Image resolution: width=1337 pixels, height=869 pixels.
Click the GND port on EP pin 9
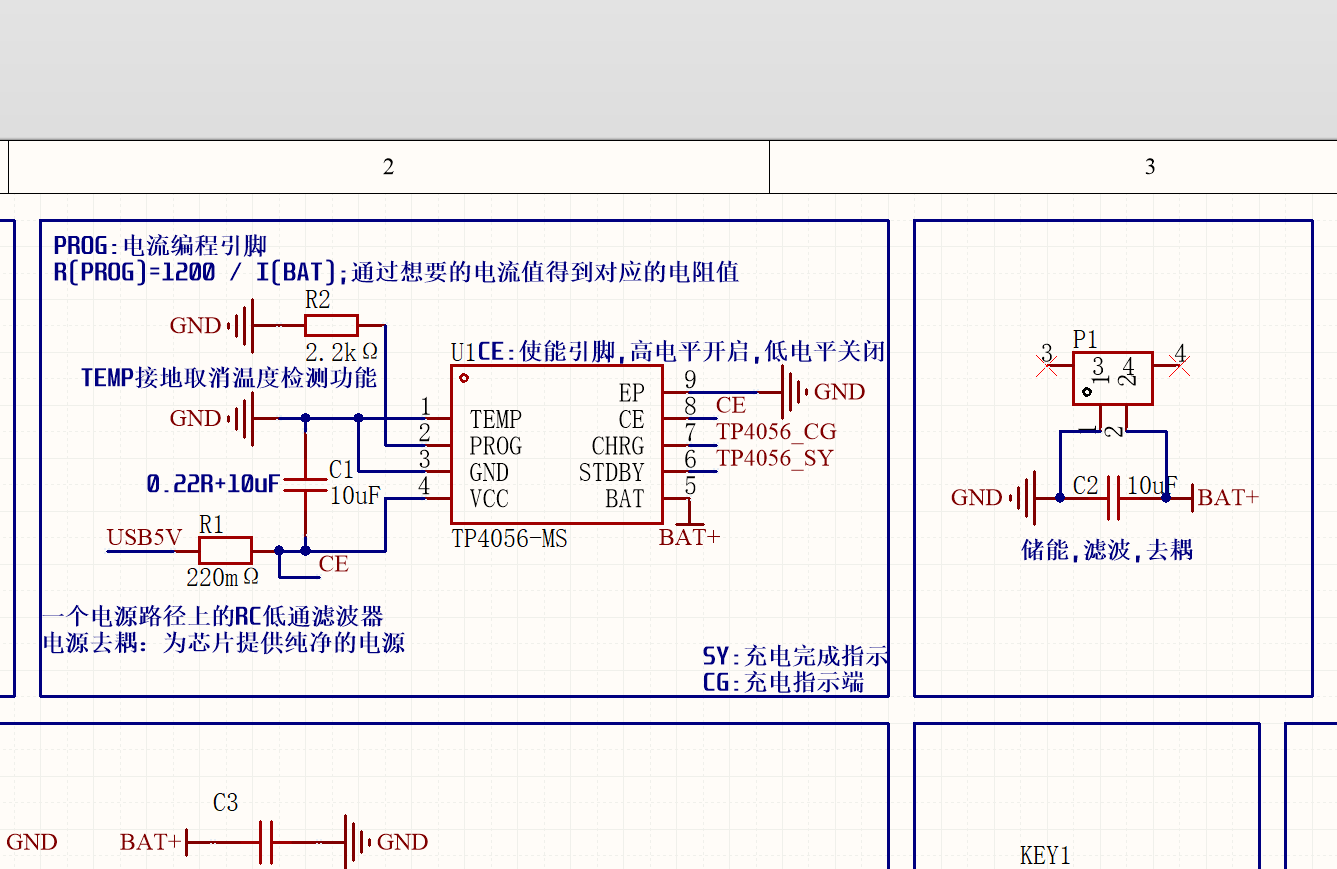[x=793, y=391]
